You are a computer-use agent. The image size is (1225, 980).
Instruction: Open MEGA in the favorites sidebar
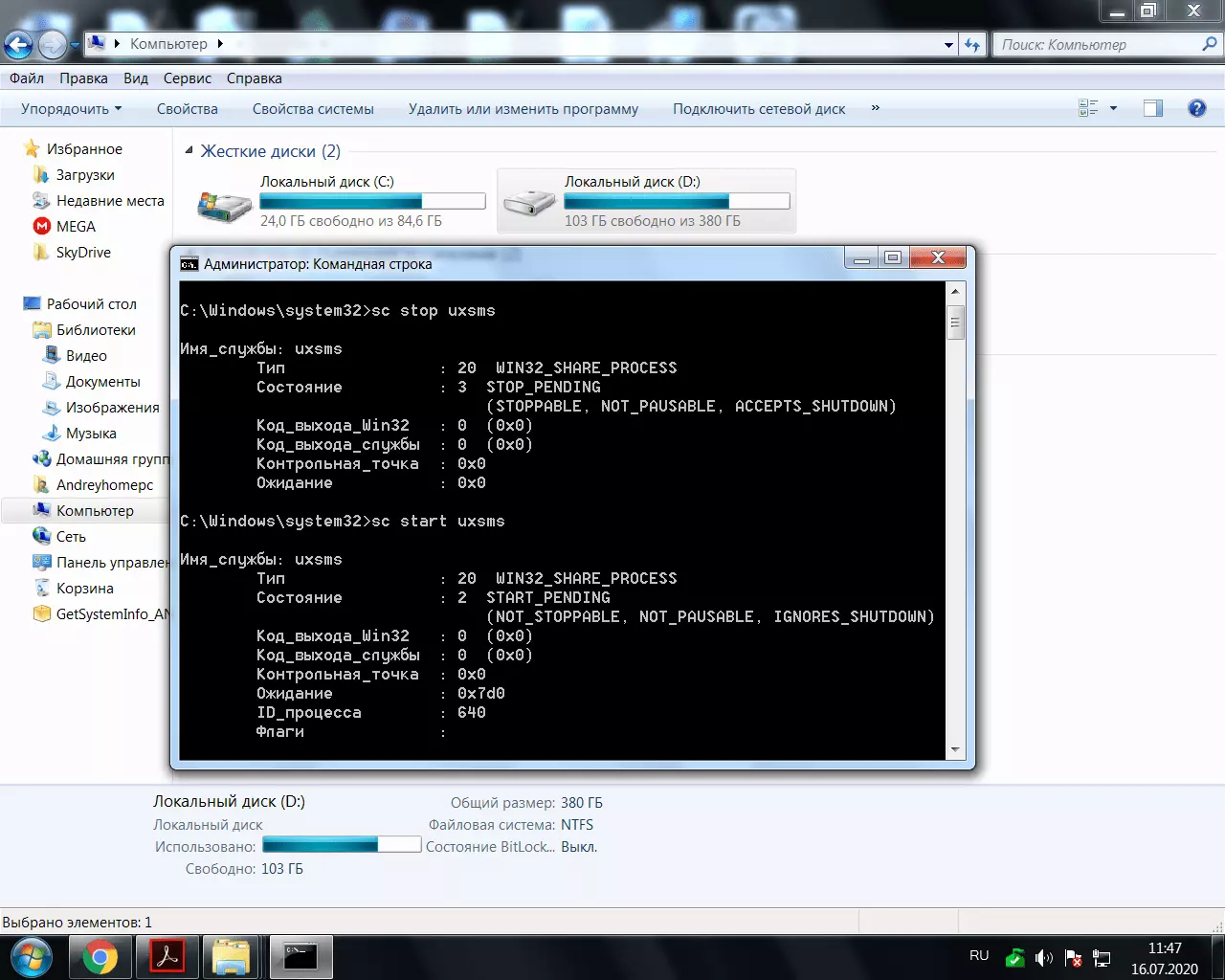[x=65, y=227]
